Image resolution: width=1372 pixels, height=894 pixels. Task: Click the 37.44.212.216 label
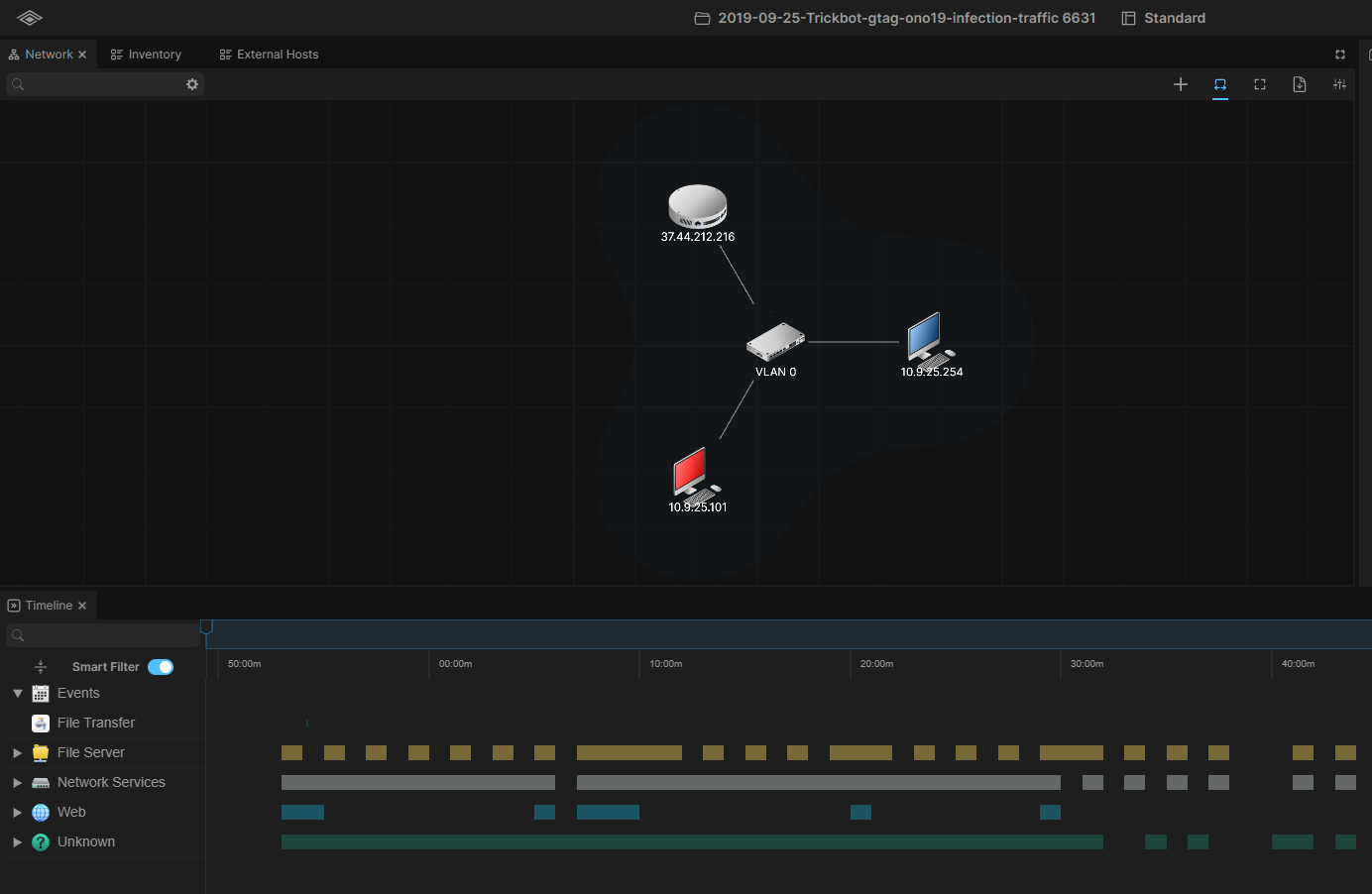click(698, 237)
